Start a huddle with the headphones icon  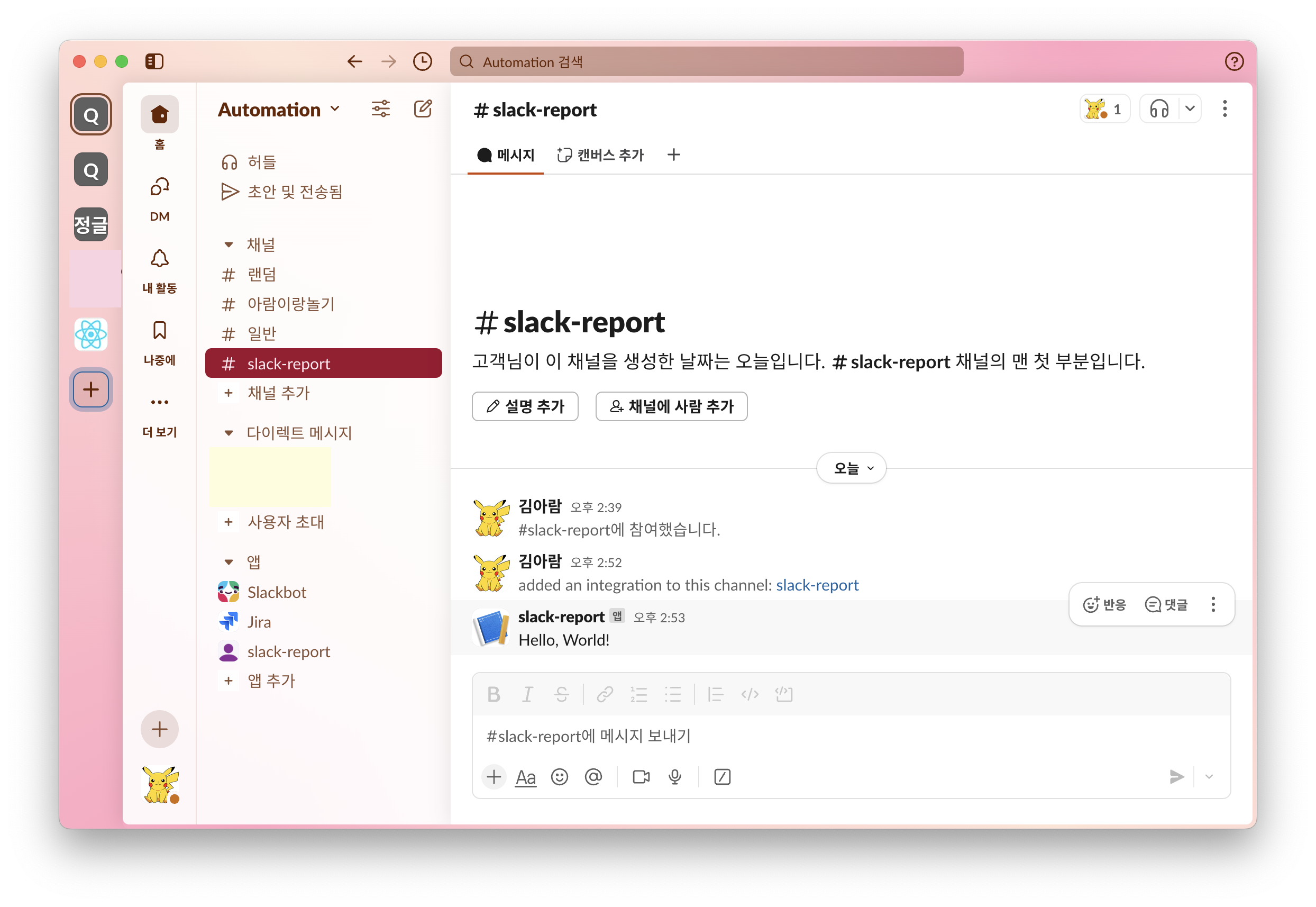point(1159,108)
